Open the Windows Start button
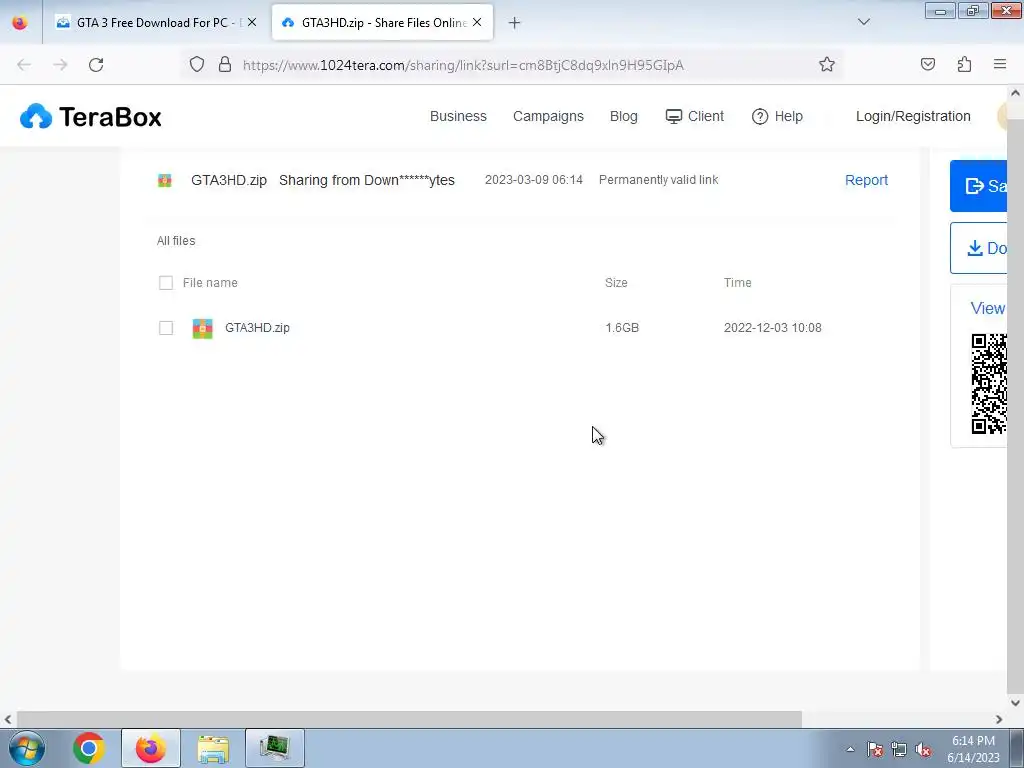 click(x=27, y=748)
